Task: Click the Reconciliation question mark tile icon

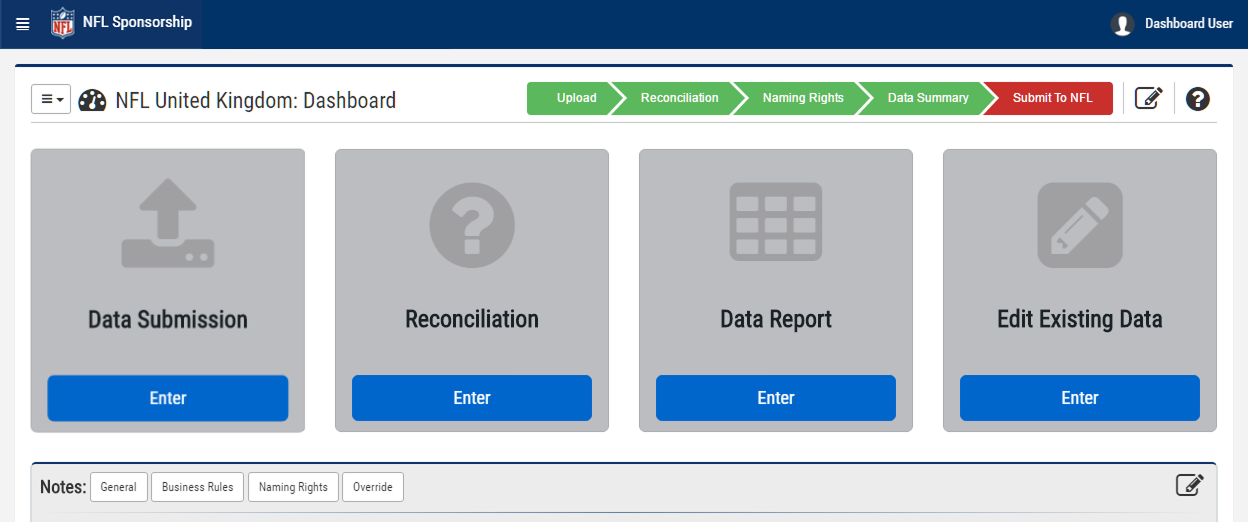Action: pyautogui.click(x=472, y=224)
